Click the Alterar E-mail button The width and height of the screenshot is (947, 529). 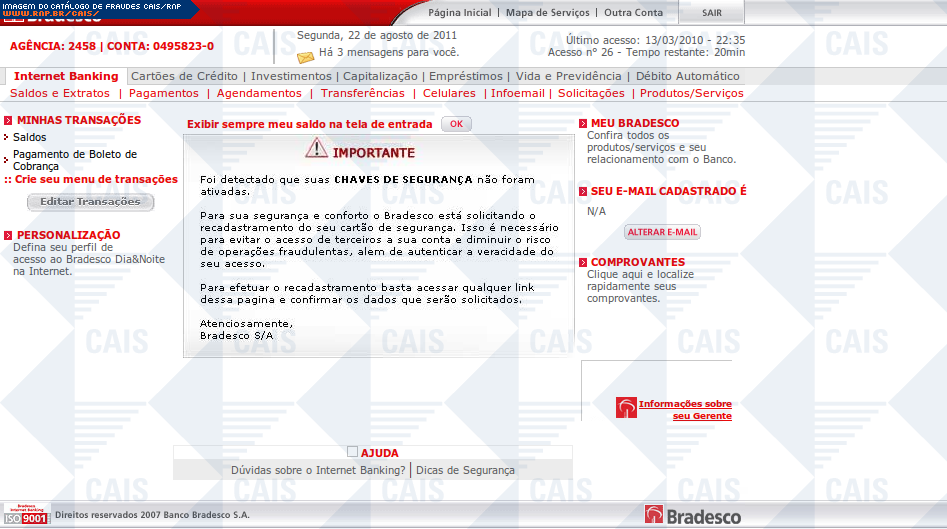pyautogui.click(x=662, y=232)
